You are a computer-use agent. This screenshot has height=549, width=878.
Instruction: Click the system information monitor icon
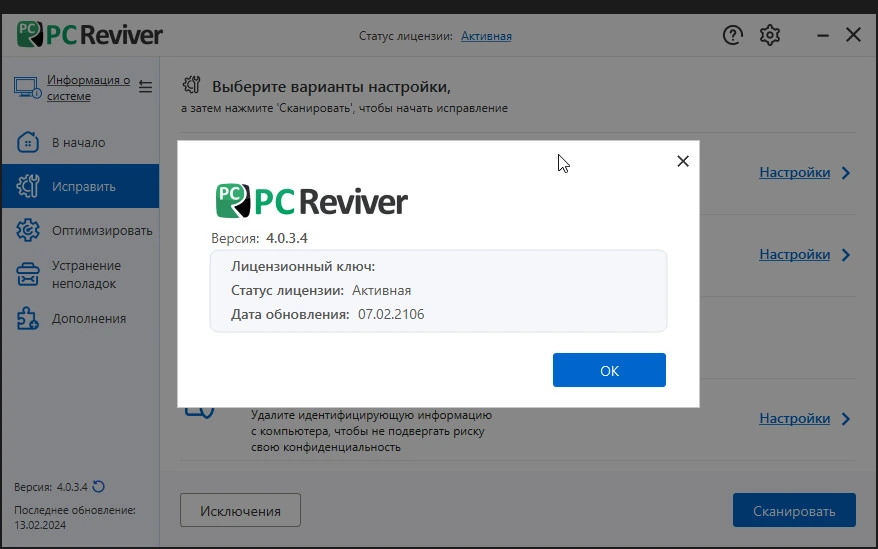(x=27, y=88)
